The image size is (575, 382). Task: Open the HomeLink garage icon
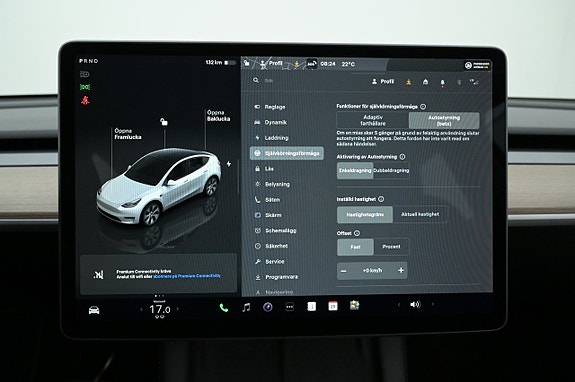click(x=425, y=82)
